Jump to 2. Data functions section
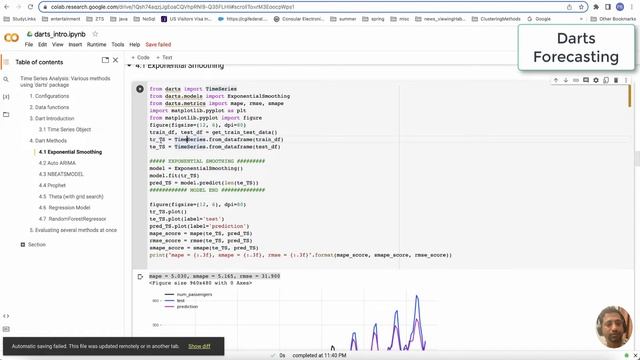Screen dimensions: 640x360 49,107
